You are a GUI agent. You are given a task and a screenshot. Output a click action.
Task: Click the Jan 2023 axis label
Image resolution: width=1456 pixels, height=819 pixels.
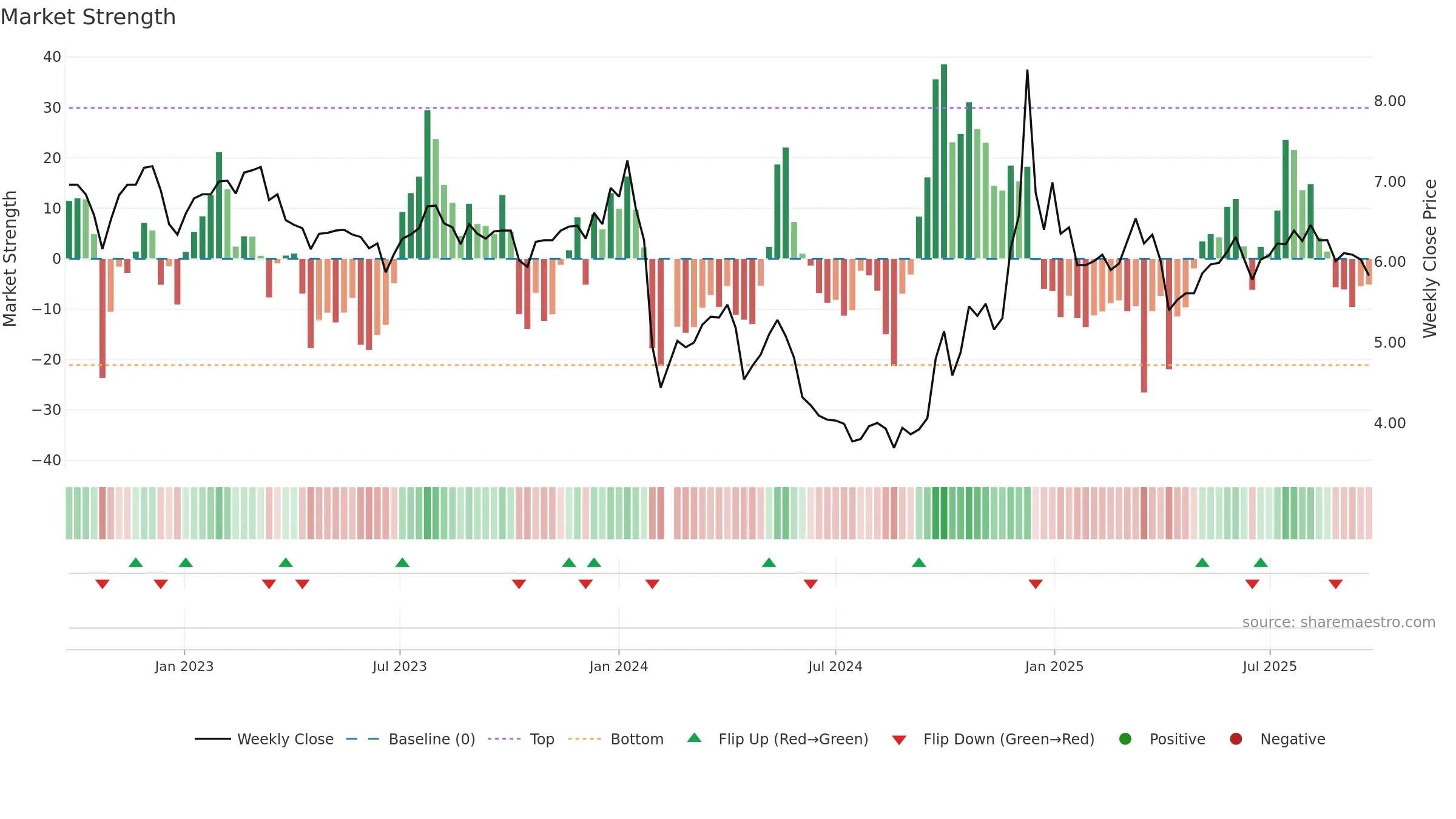point(184,666)
